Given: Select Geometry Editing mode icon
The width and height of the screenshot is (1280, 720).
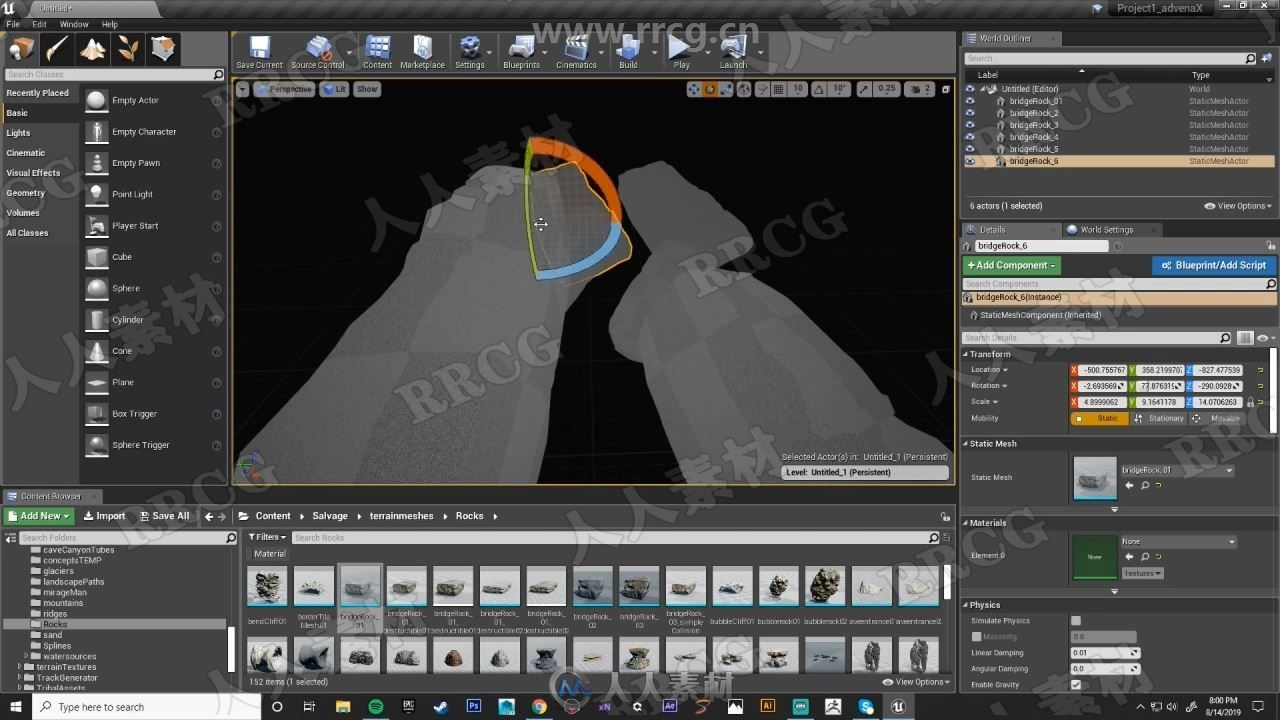Looking at the screenshot, I should [163, 49].
